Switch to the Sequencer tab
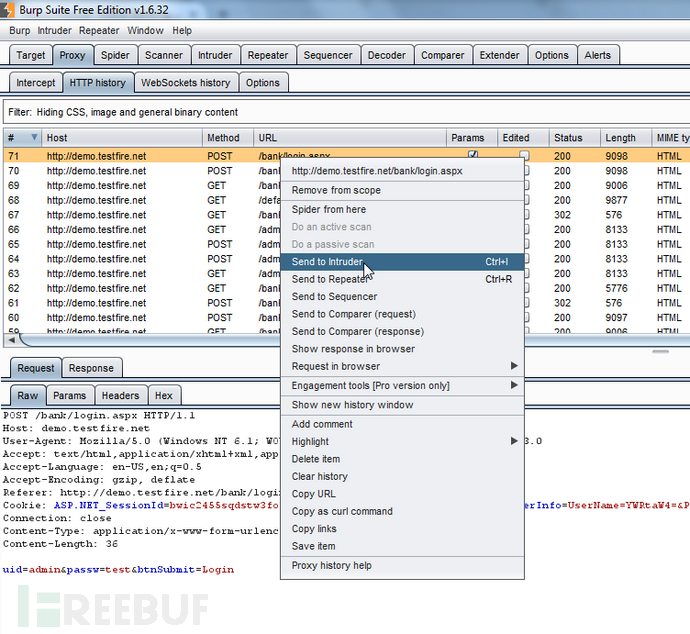Viewport: 690px width, 634px height. (x=328, y=55)
